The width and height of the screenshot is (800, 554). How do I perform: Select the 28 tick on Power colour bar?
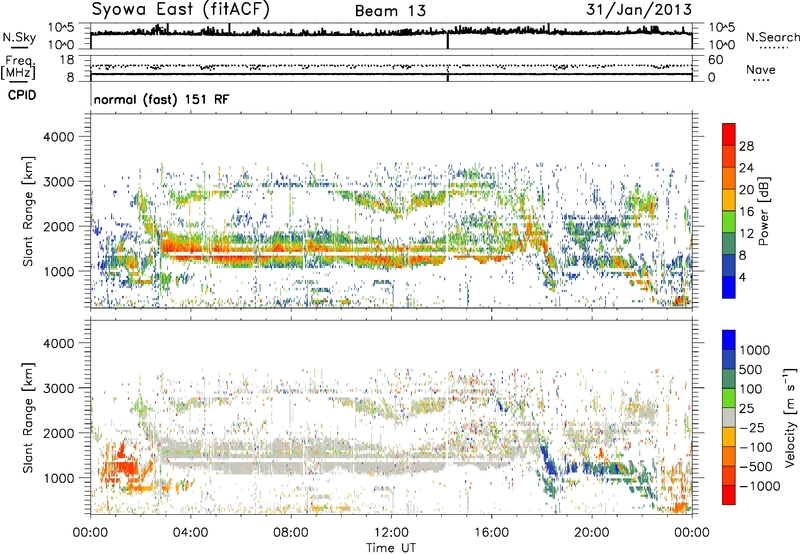[x=746, y=146]
